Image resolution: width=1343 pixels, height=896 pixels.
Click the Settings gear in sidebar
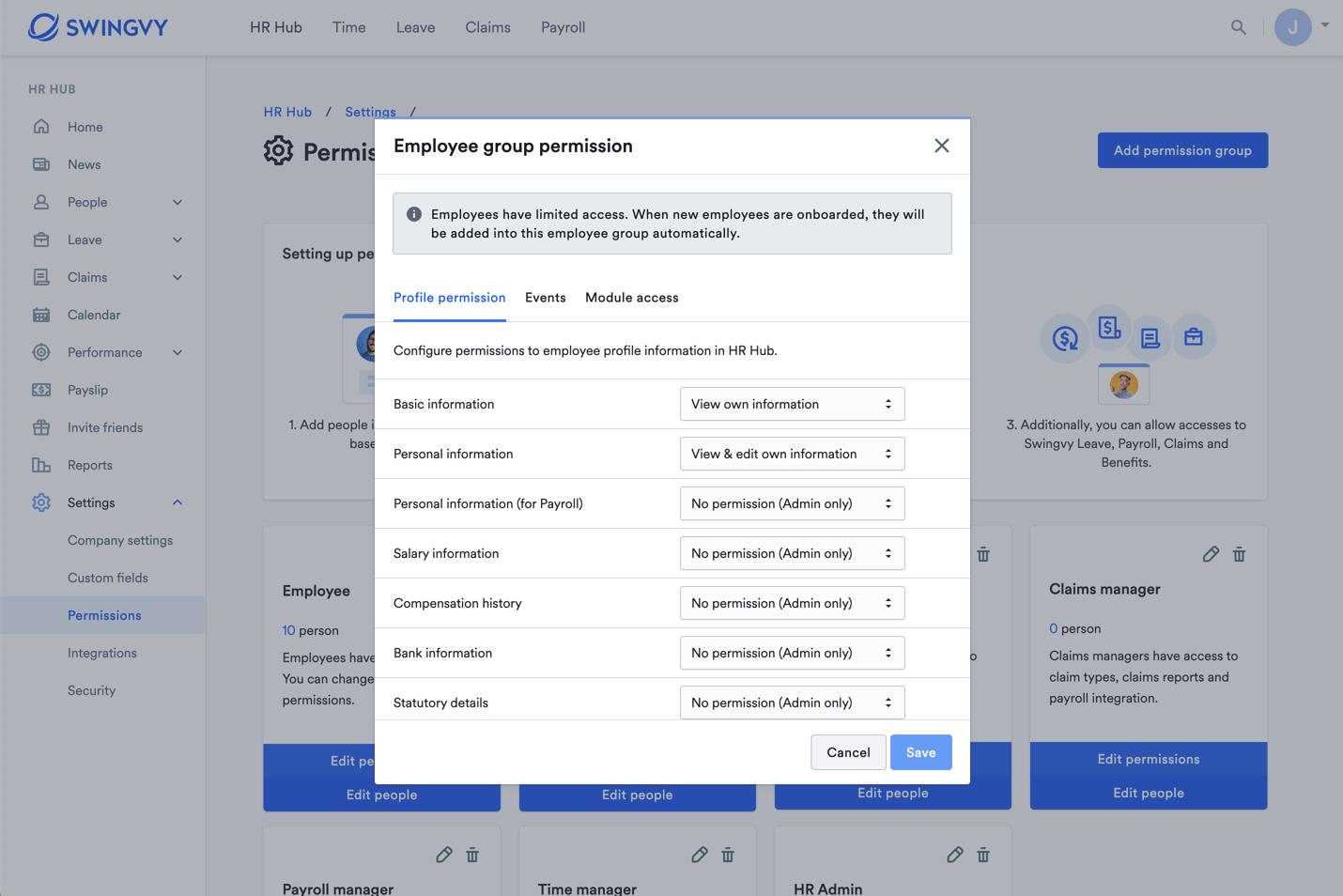(x=41, y=502)
